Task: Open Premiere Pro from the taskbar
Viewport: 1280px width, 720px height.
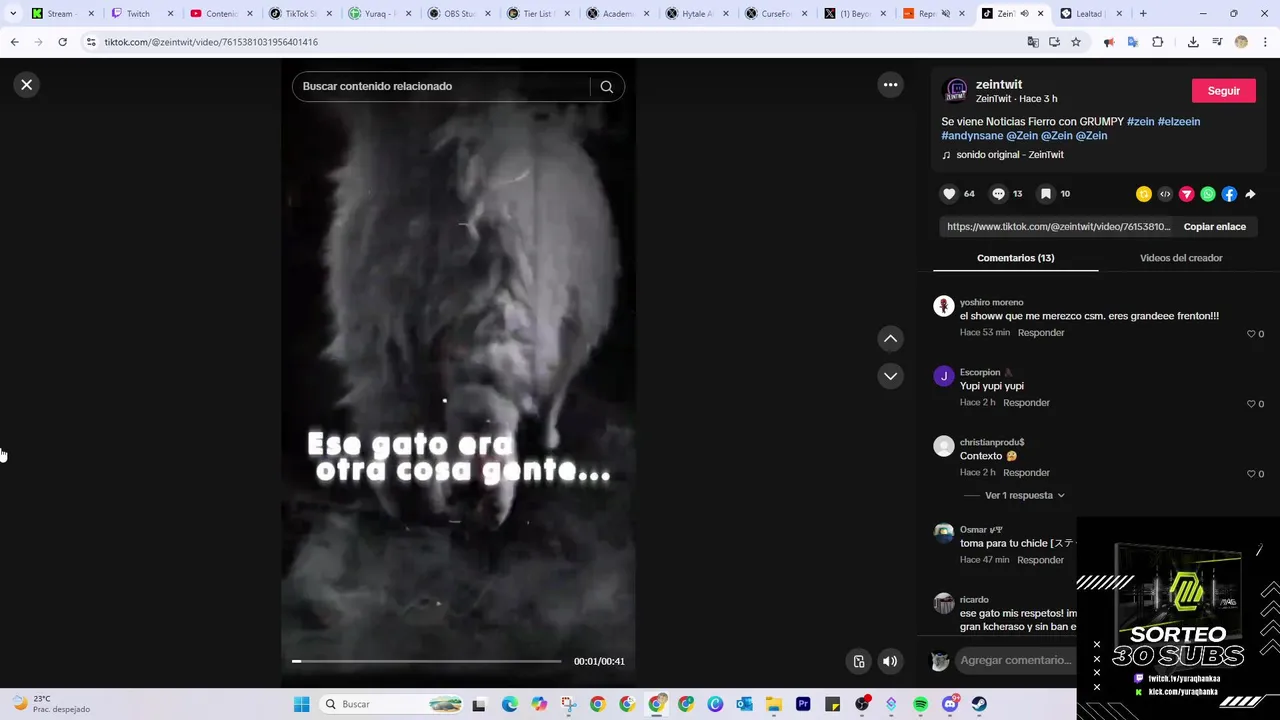Action: tap(803, 704)
